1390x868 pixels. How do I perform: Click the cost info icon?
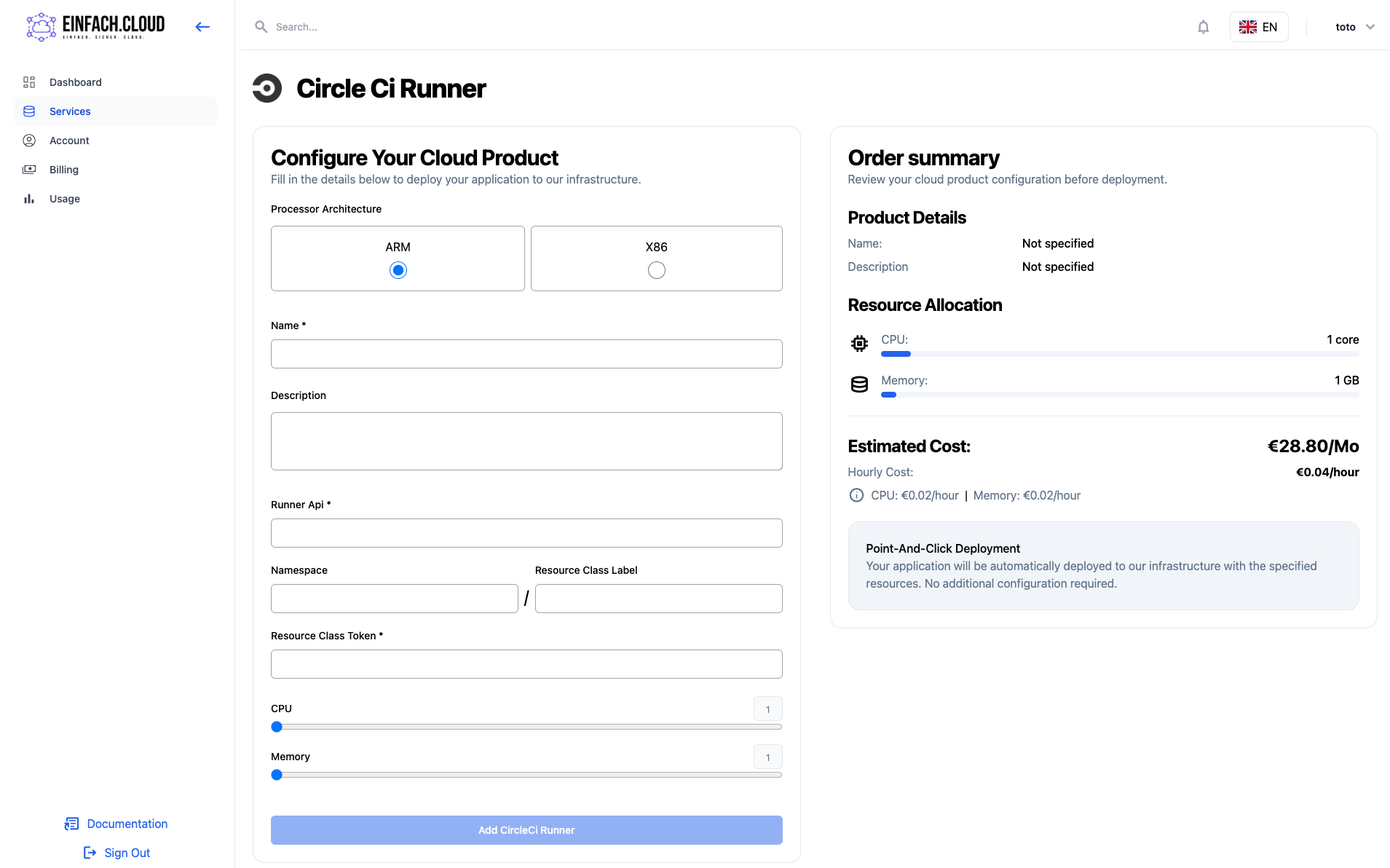(856, 495)
